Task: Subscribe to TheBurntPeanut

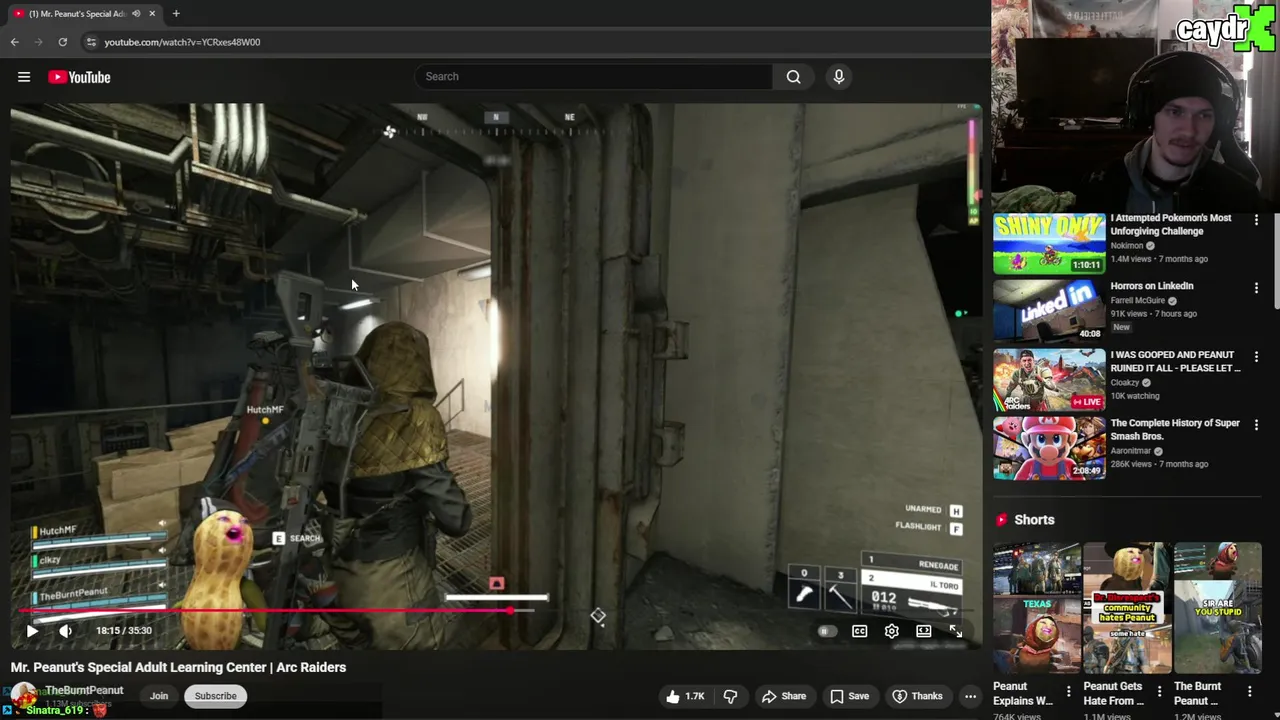Action: pyautogui.click(x=215, y=696)
